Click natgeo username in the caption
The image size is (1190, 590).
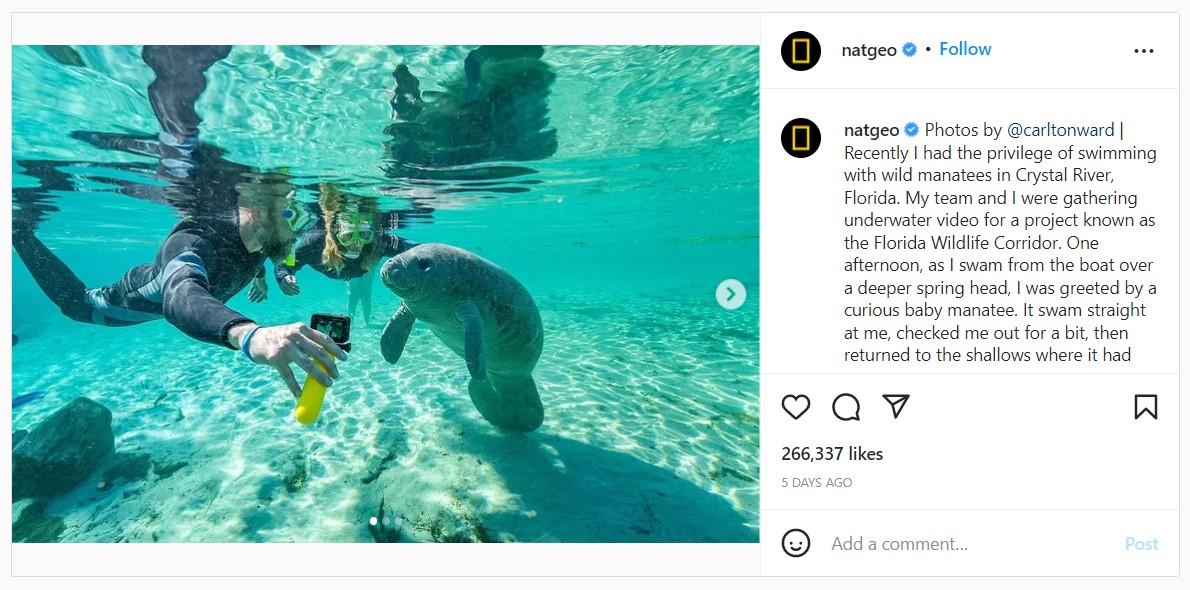(871, 130)
